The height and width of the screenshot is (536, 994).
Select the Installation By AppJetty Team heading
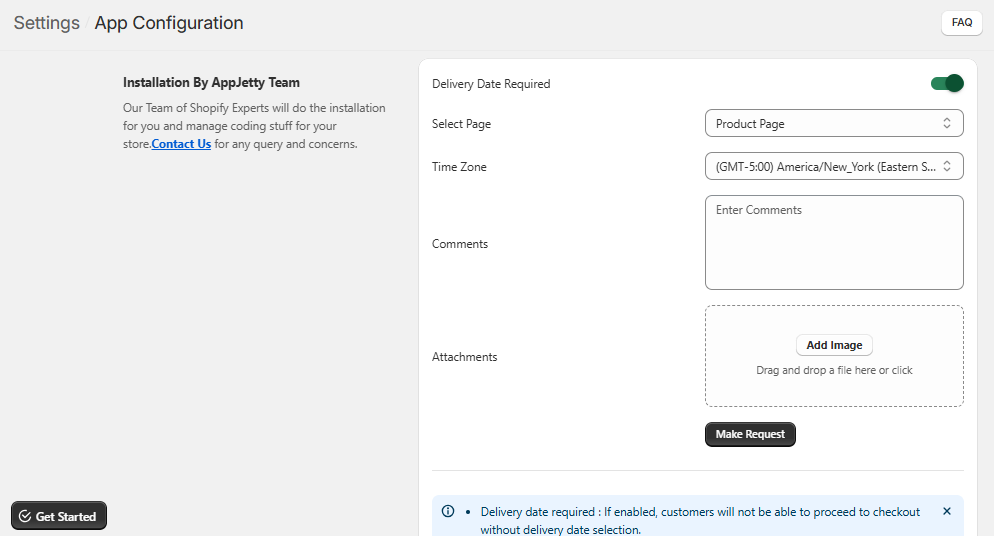coord(211,83)
